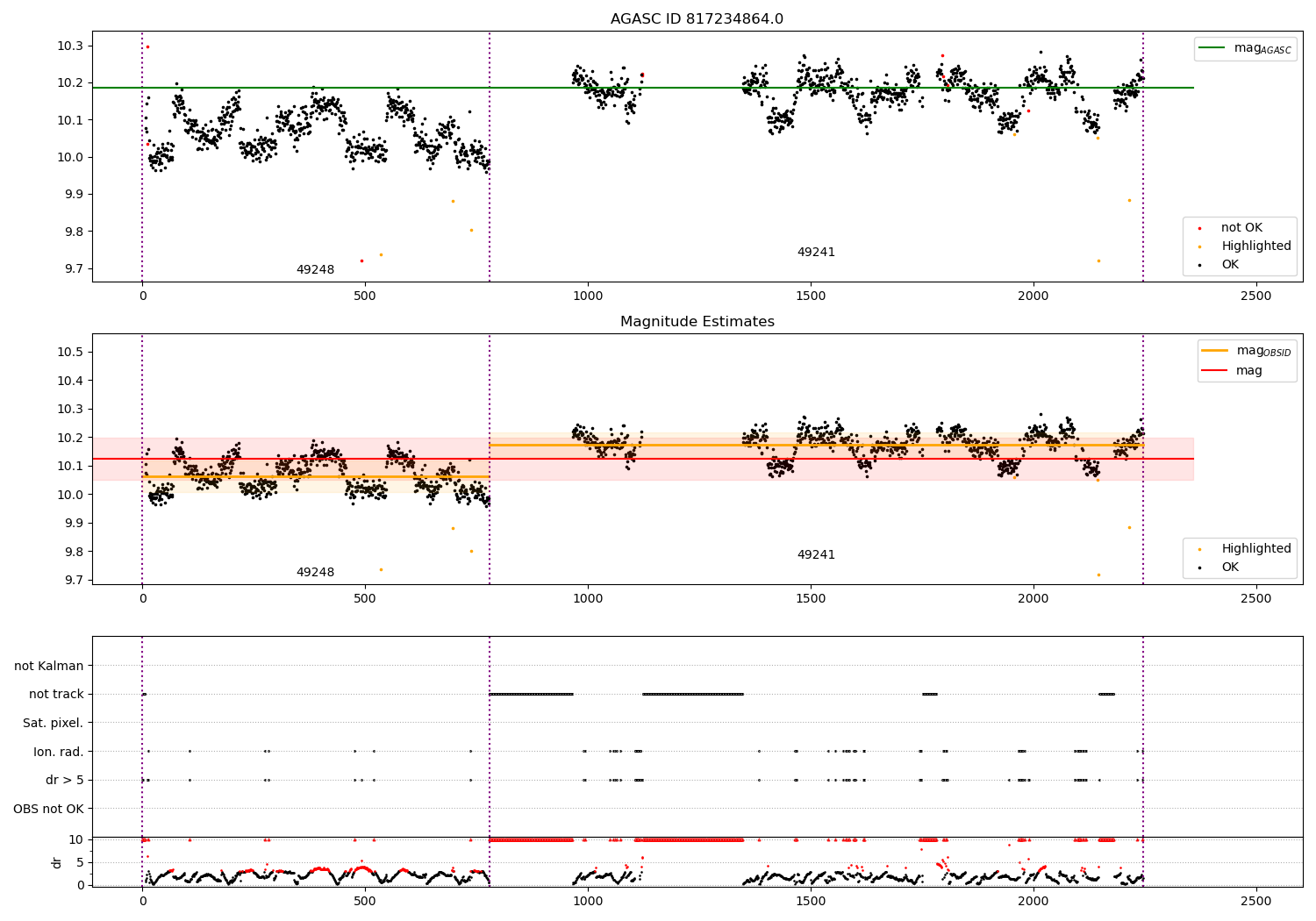Click 'OK' legend label in Magnitude Estimates plot
The height and width of the screenshot is (921, 1316).
tap(1230, 567)
